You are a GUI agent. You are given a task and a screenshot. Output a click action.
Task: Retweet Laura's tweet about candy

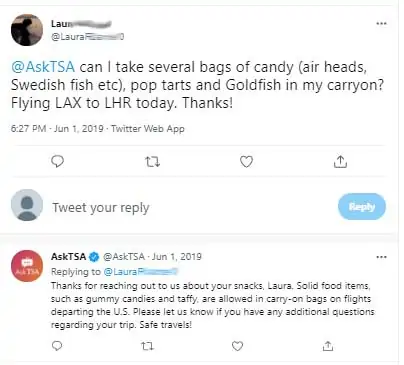pyautogui.click(x=152, y=162)
